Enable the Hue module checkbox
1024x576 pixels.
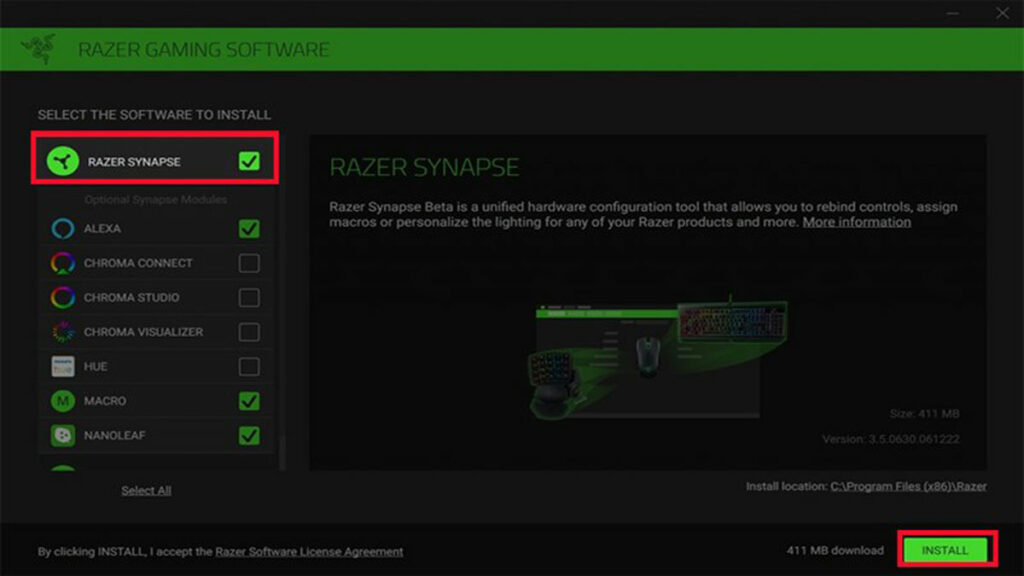point(247,366)
